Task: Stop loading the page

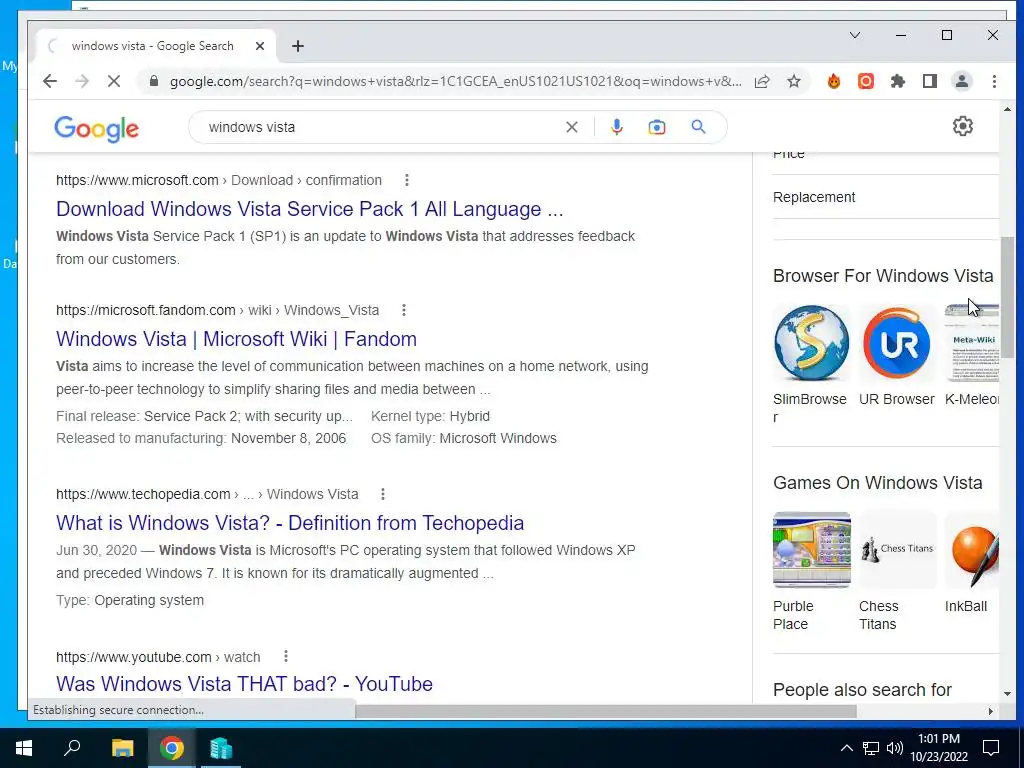Action: (x=114, y=81)
